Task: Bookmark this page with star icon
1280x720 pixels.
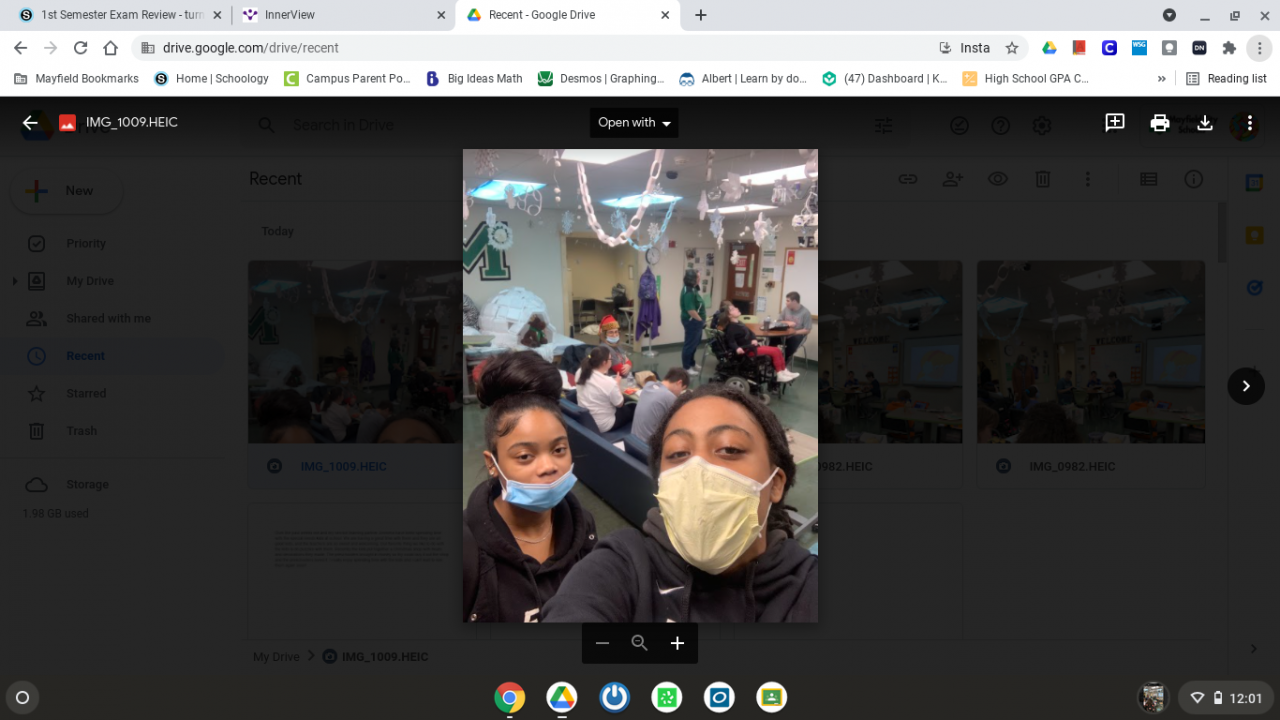Action: tap(1012, 48)
